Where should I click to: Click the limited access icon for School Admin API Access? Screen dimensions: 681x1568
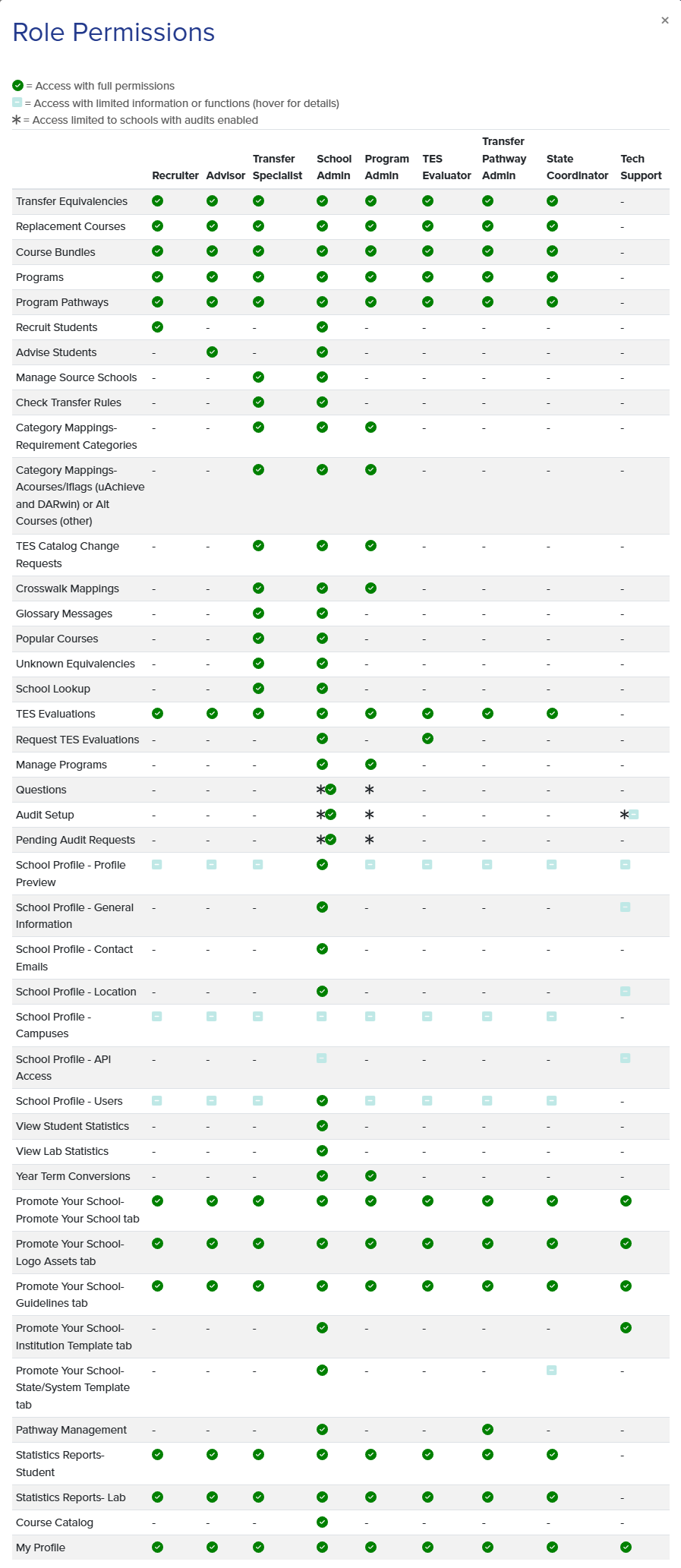click(322, 1058)
